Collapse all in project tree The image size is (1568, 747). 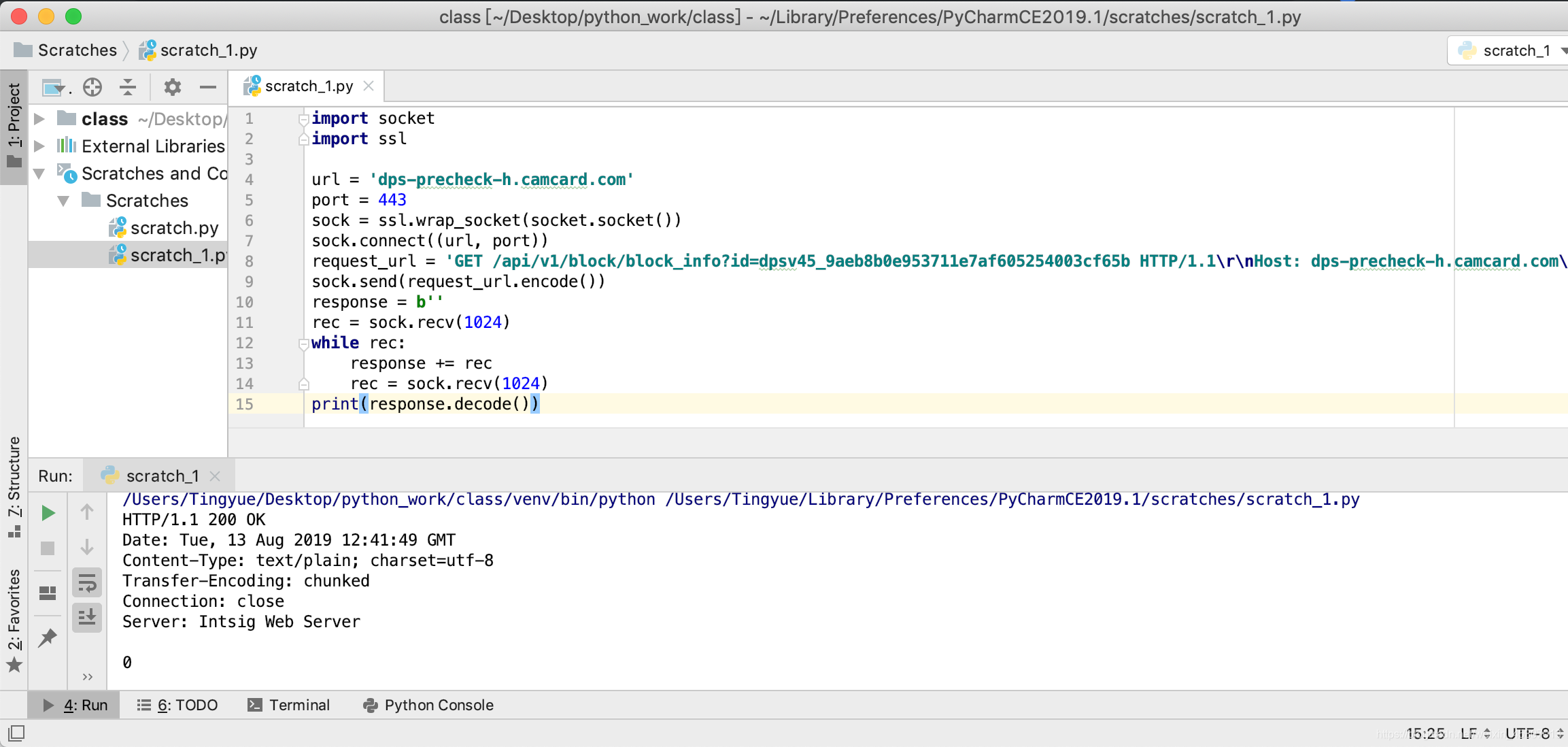(128, 87)
